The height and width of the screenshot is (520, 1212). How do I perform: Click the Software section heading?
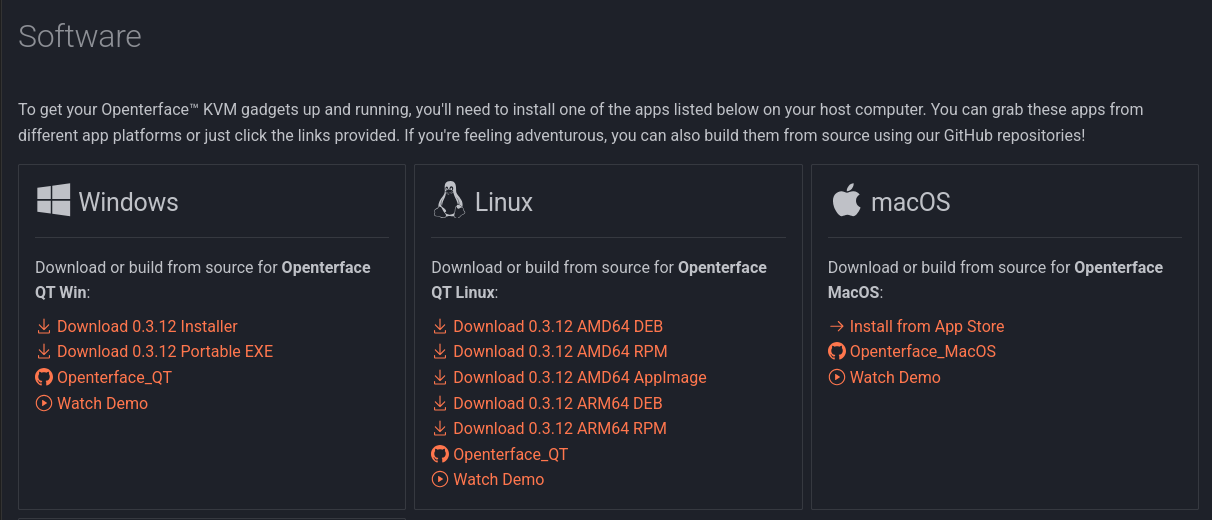click(x=80, y=36)
